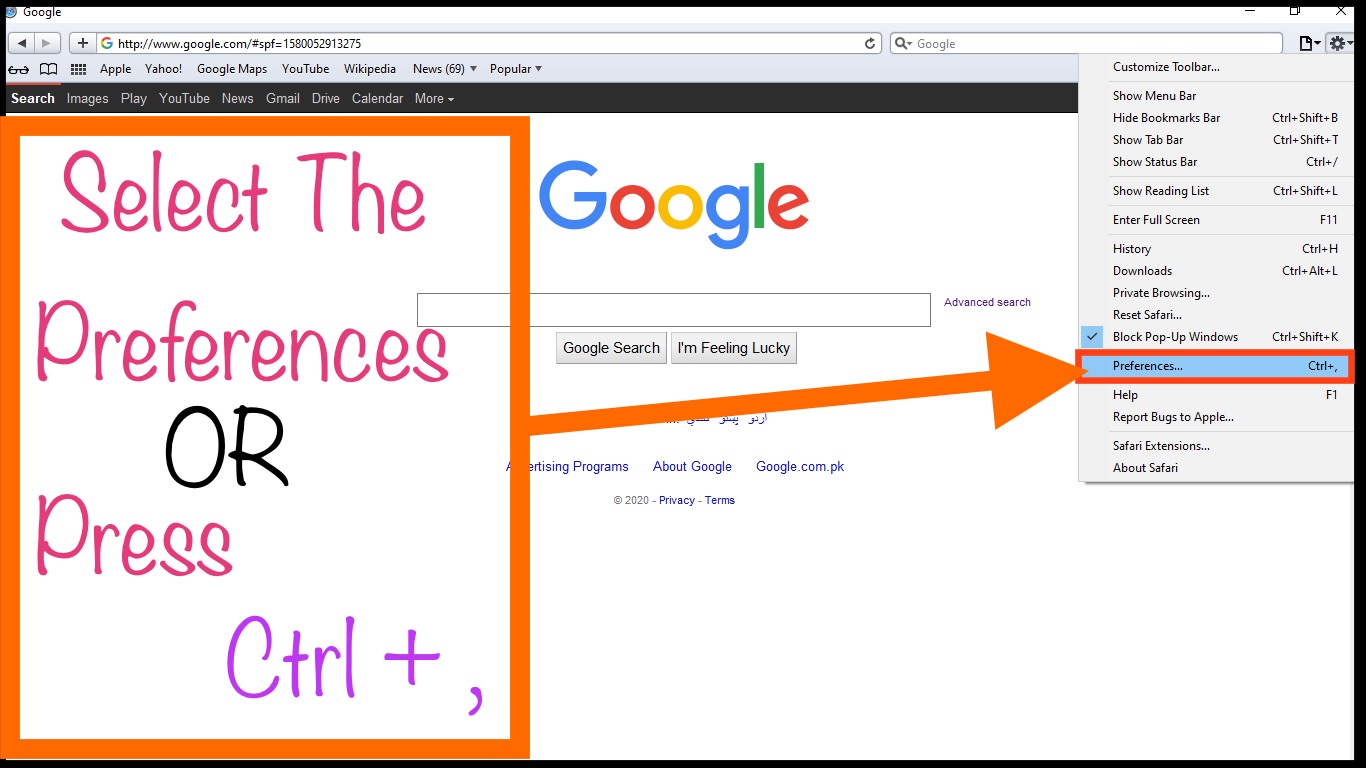The image size is (1366, 768).
Task: Open the Yahoo! bookmark
Action: click(x=163, y=69)
